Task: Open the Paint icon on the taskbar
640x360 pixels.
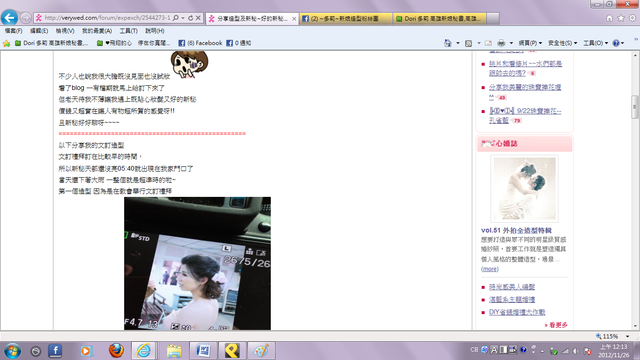Action: click(x=261, y=351)
